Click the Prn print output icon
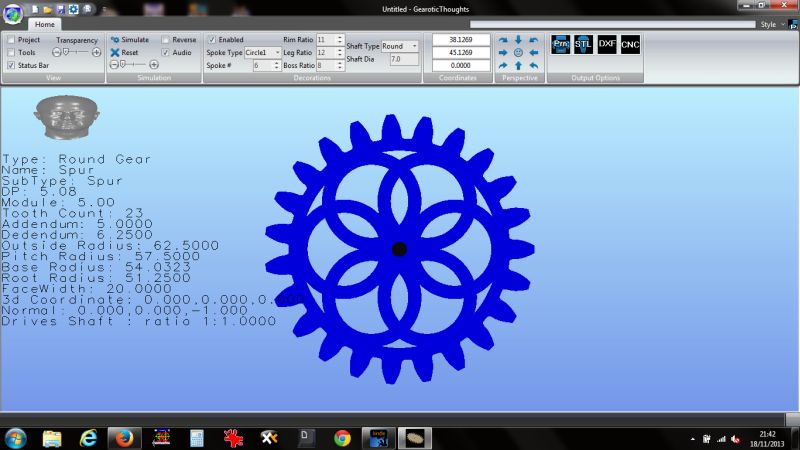Image resolution: width=800 pixels, height=450 pixels. point(560,44)
